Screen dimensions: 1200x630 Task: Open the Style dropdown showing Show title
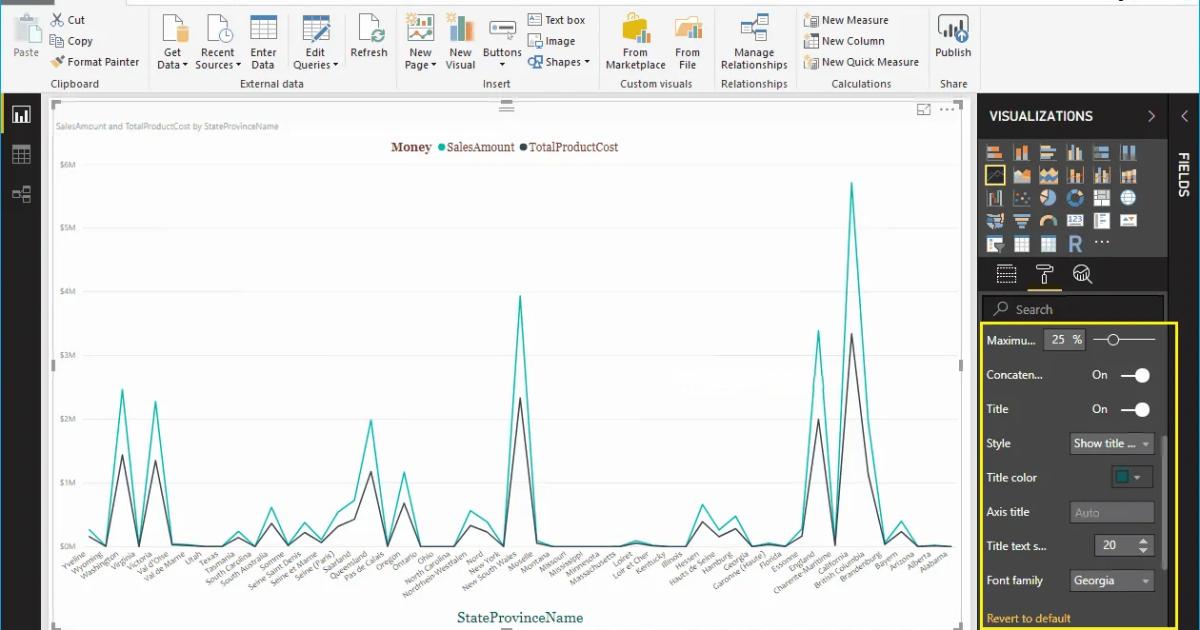coord(1112,443)
